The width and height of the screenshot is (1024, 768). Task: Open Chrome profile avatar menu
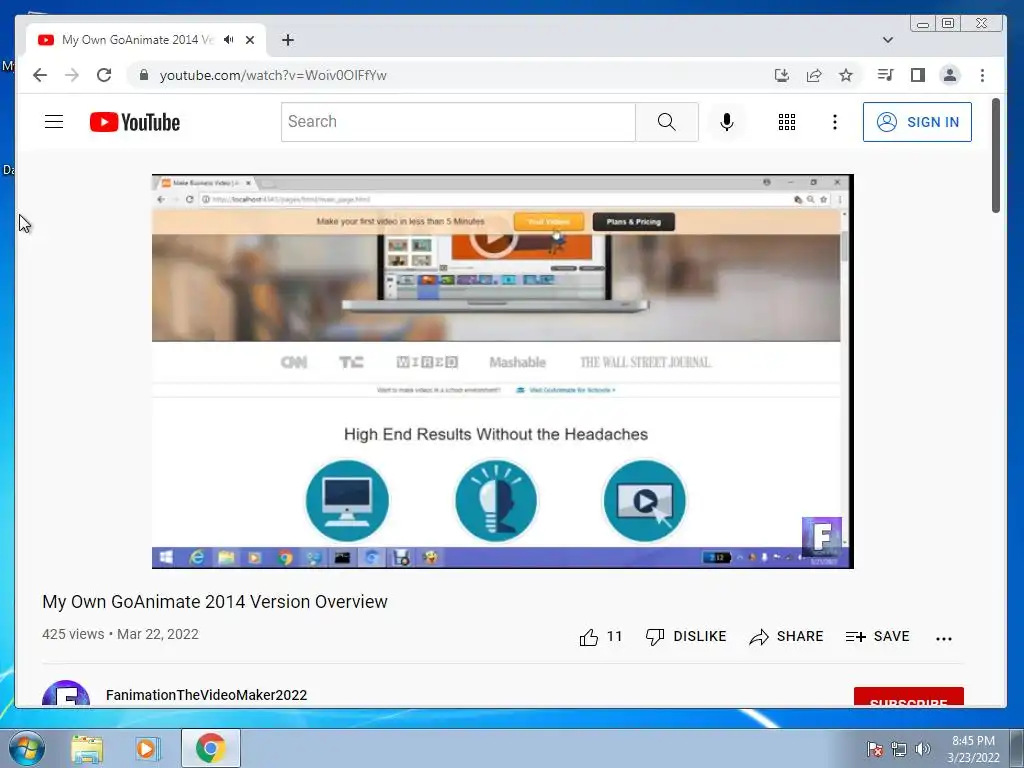[x=950, y=75]
